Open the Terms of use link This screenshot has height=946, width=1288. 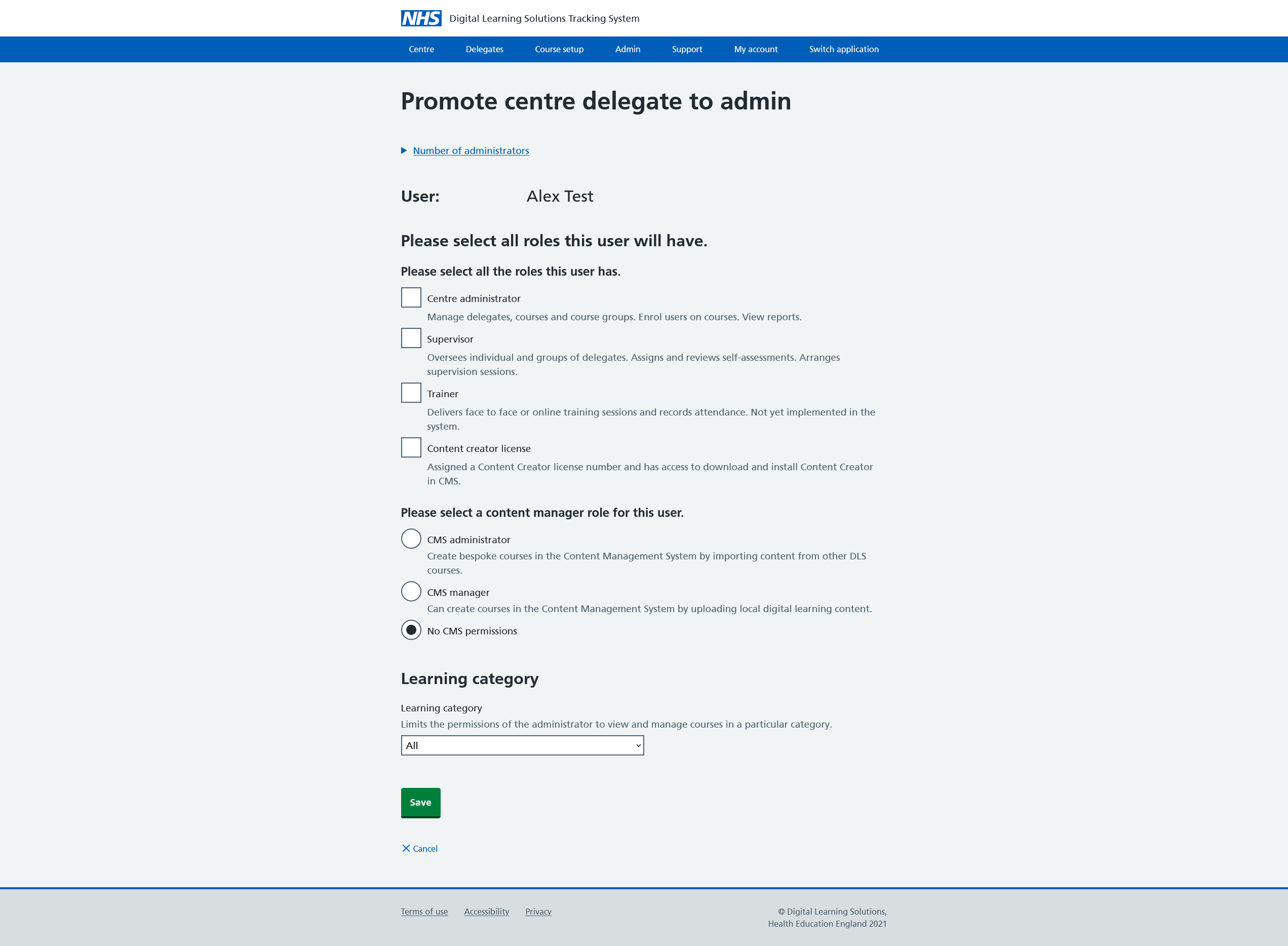pyautogui.click(x=424, y=912)
